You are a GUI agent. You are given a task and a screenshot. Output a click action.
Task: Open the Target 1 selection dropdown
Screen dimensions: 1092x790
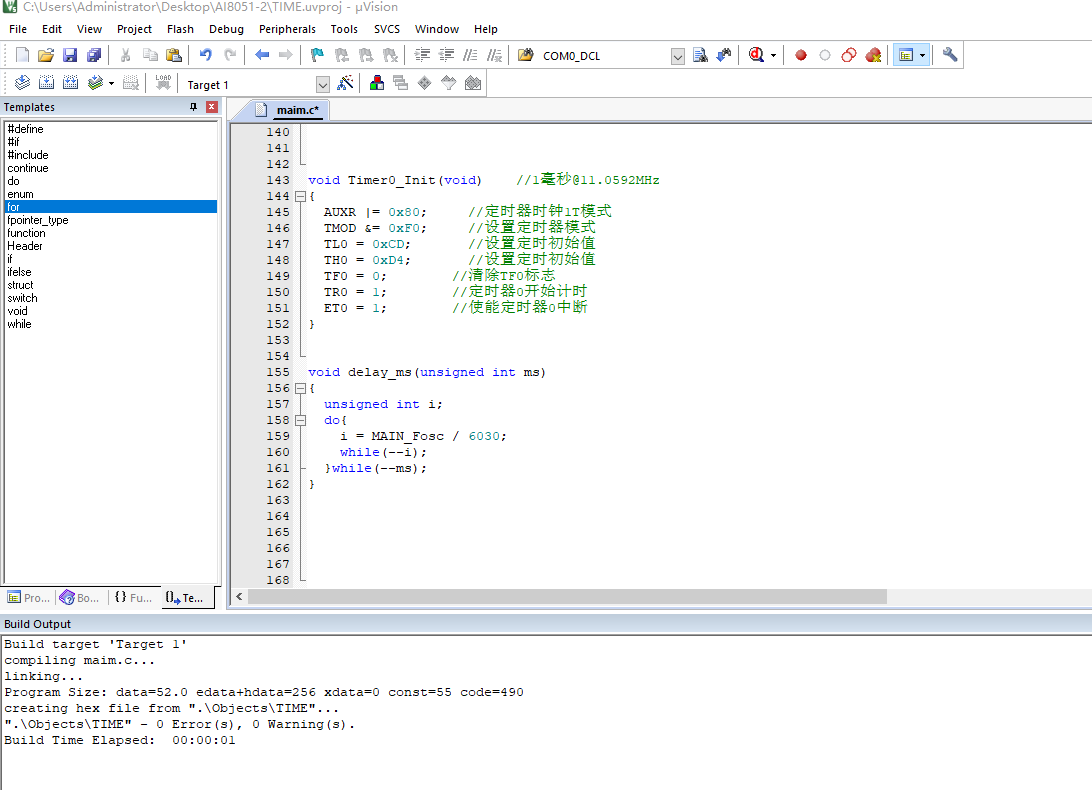point(322,84)
